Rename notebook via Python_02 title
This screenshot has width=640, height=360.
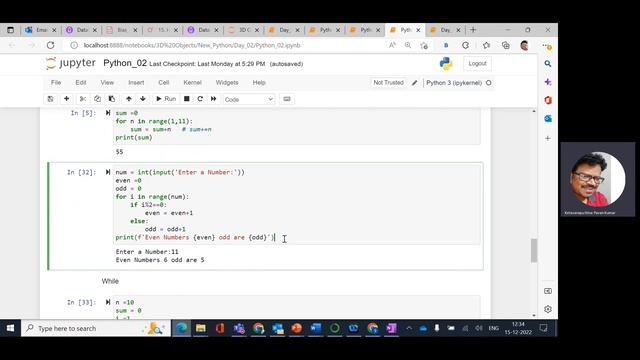(x=125, y=63)
